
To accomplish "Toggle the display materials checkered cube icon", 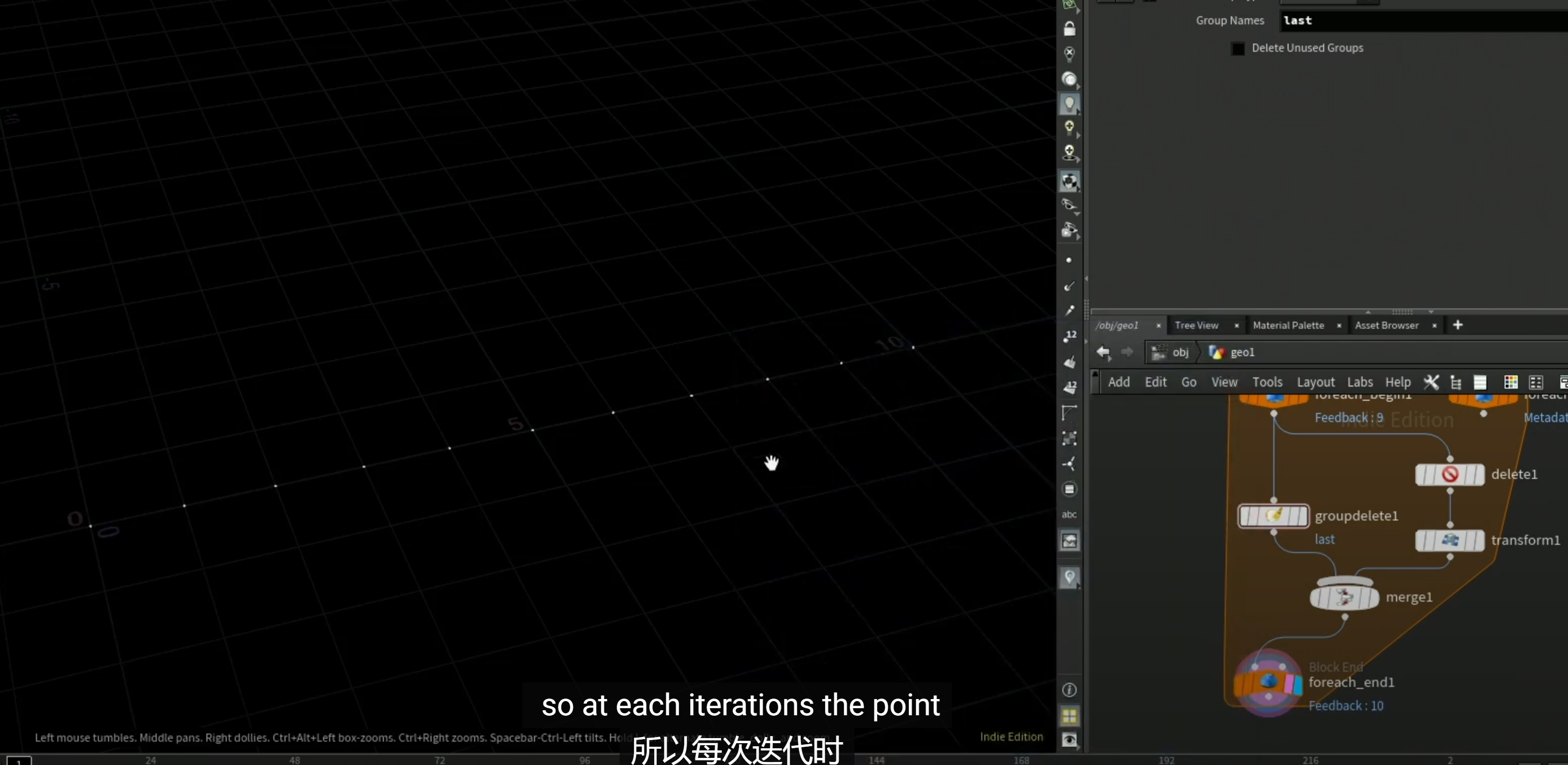I will [1070, 181].
